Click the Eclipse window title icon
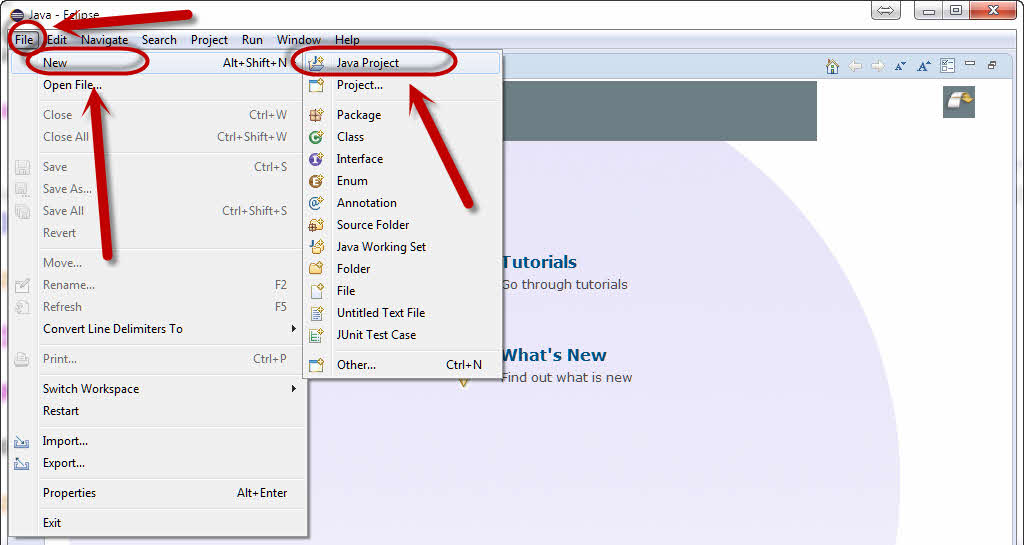This screenshot has height=545, width=1024. [x=18, y=14]
